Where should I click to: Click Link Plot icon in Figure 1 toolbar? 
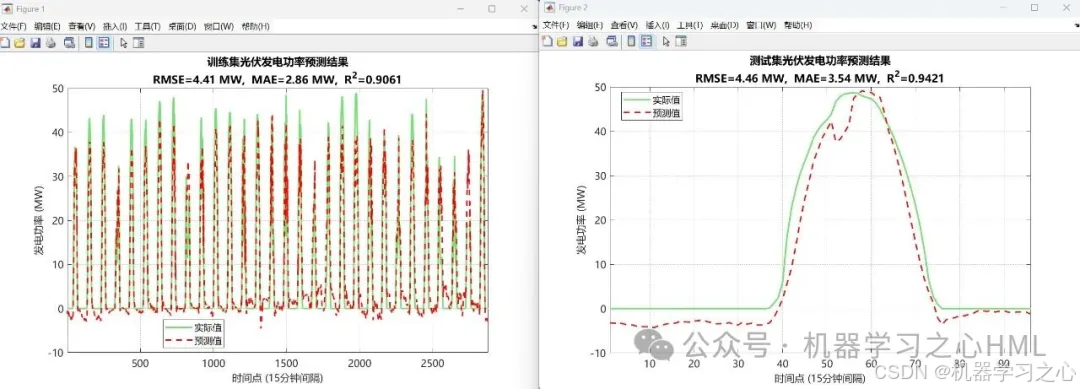tap(69, 43)
